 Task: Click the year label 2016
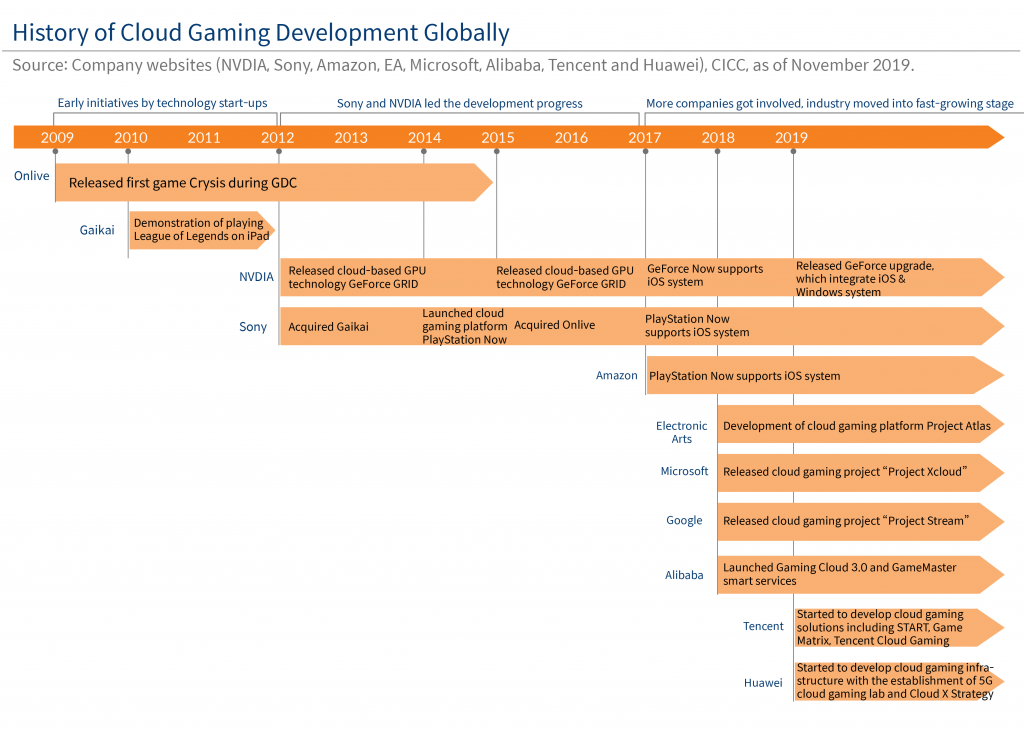point(571,138)
